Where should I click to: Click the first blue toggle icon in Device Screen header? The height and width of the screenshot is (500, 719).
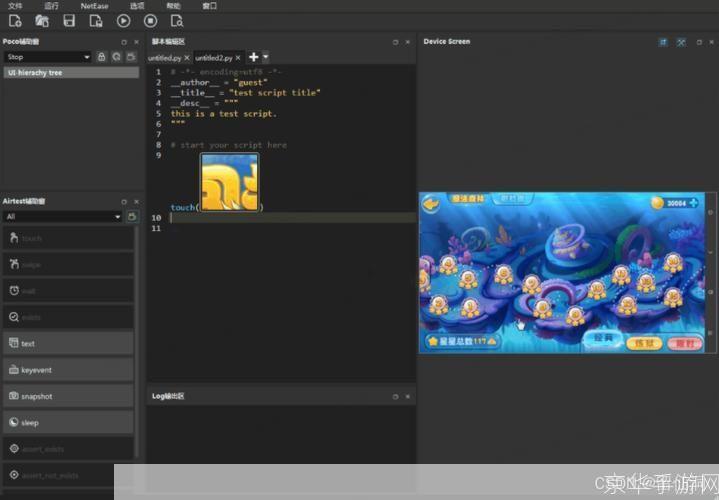click(x=663, y=42)
